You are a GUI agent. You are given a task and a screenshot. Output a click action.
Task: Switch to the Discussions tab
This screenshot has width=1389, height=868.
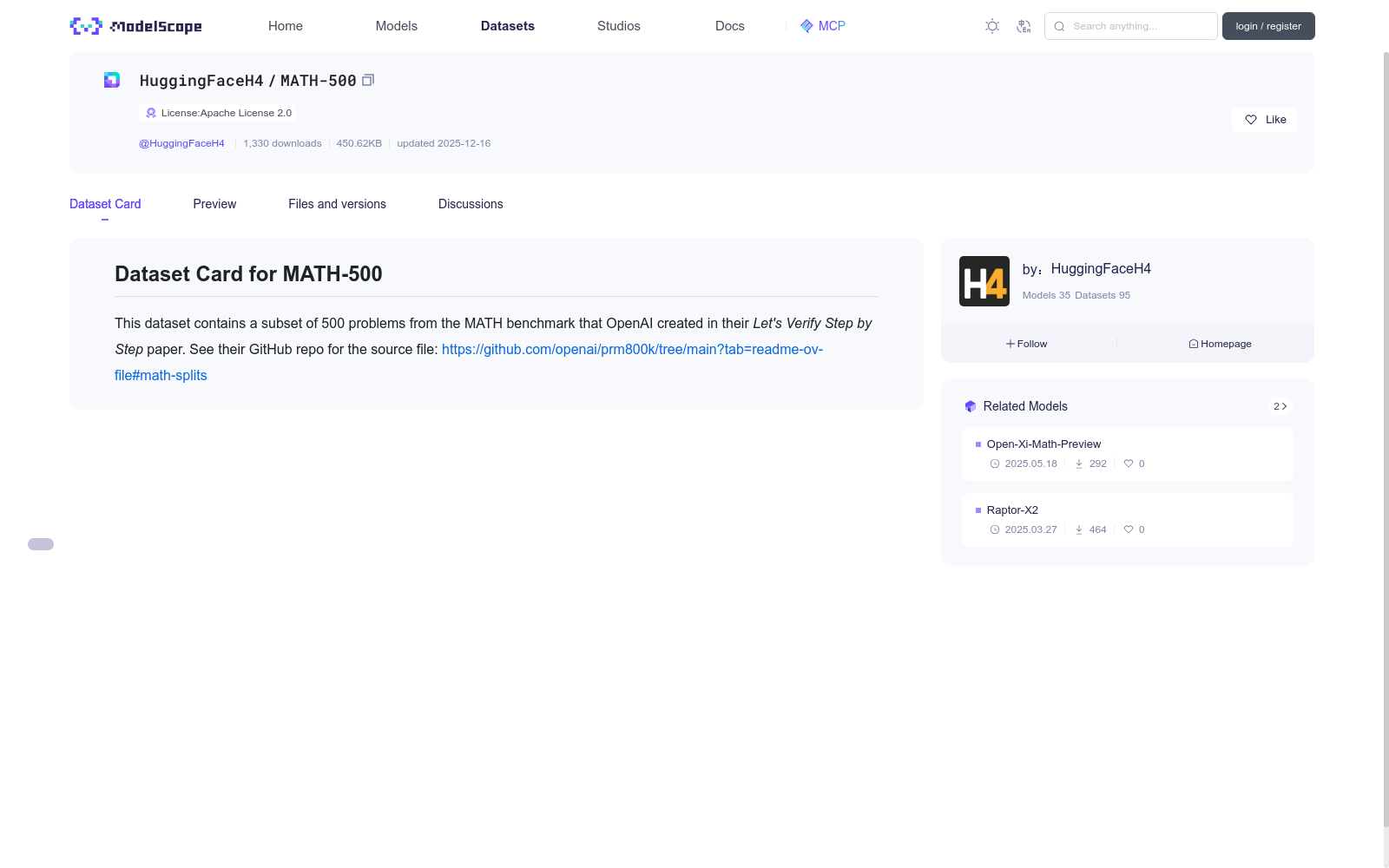pyautogui.click(x=471, y=204)
